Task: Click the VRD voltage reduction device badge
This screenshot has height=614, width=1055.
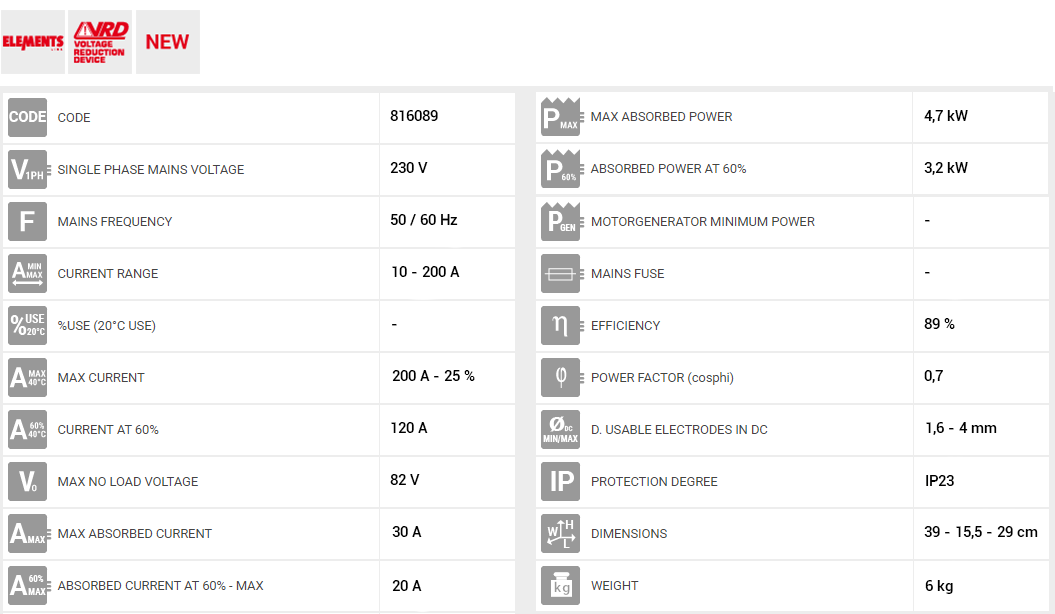Action: [x=100, y=42]
